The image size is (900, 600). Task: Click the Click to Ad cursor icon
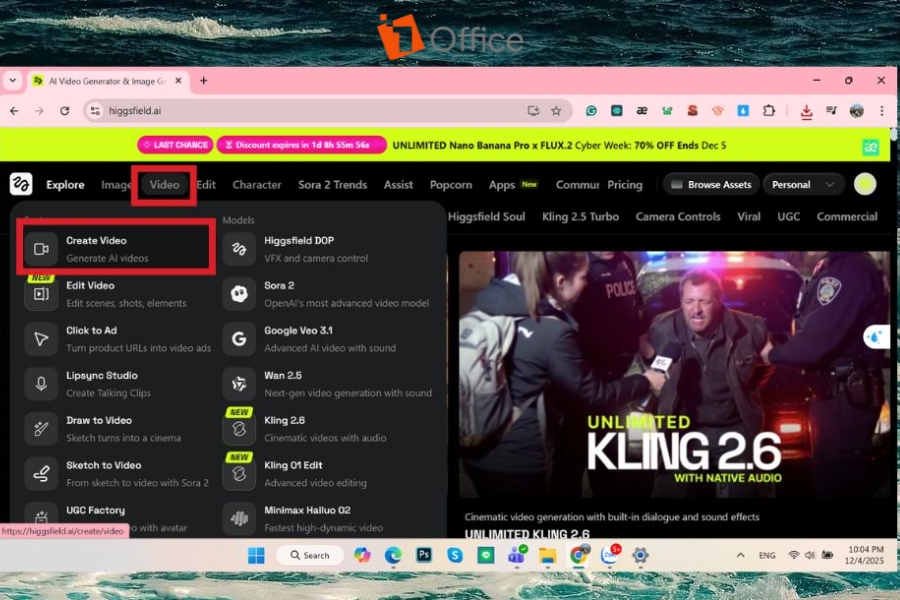tap(41, 339)
